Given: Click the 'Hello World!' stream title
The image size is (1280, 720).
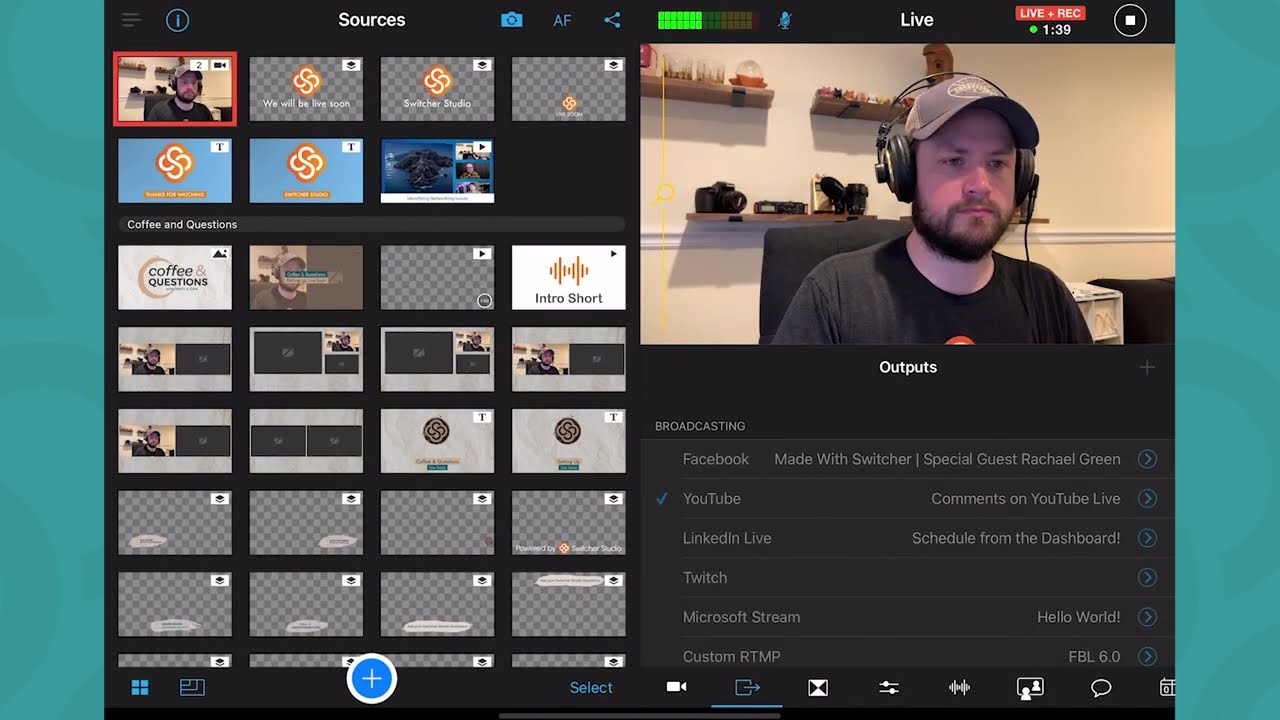Looking at the screenshot, I should pos(1078,617).
